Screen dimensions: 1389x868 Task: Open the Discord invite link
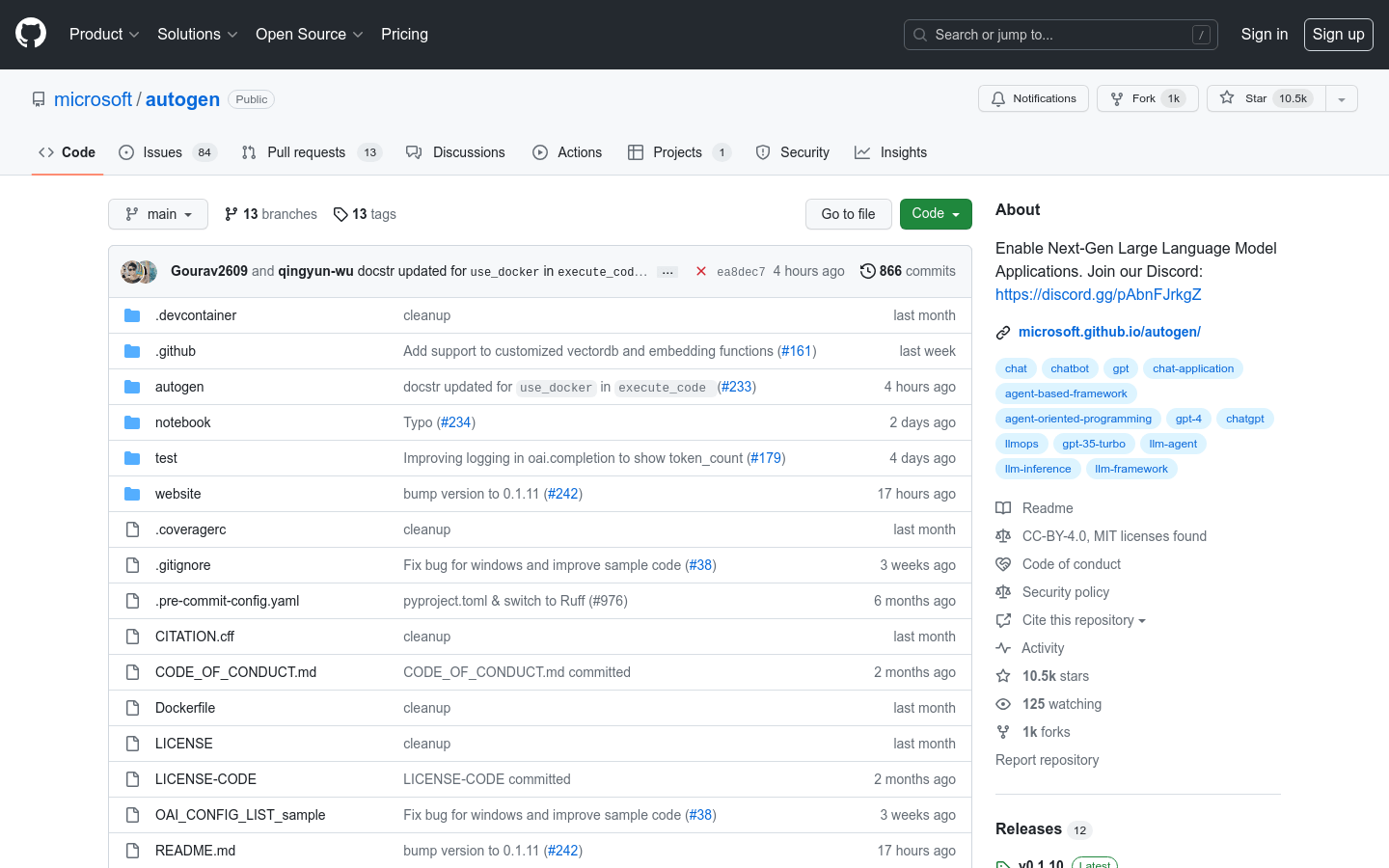(1099, 294)
